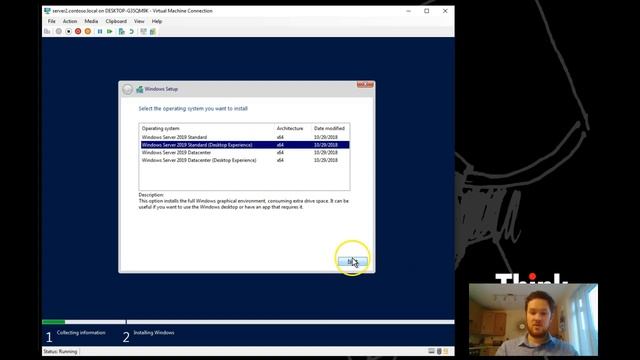Image resolution: width=640 pixels, height=360 pixels.
Task: Open the Media menu
Action: coord(91,21)
